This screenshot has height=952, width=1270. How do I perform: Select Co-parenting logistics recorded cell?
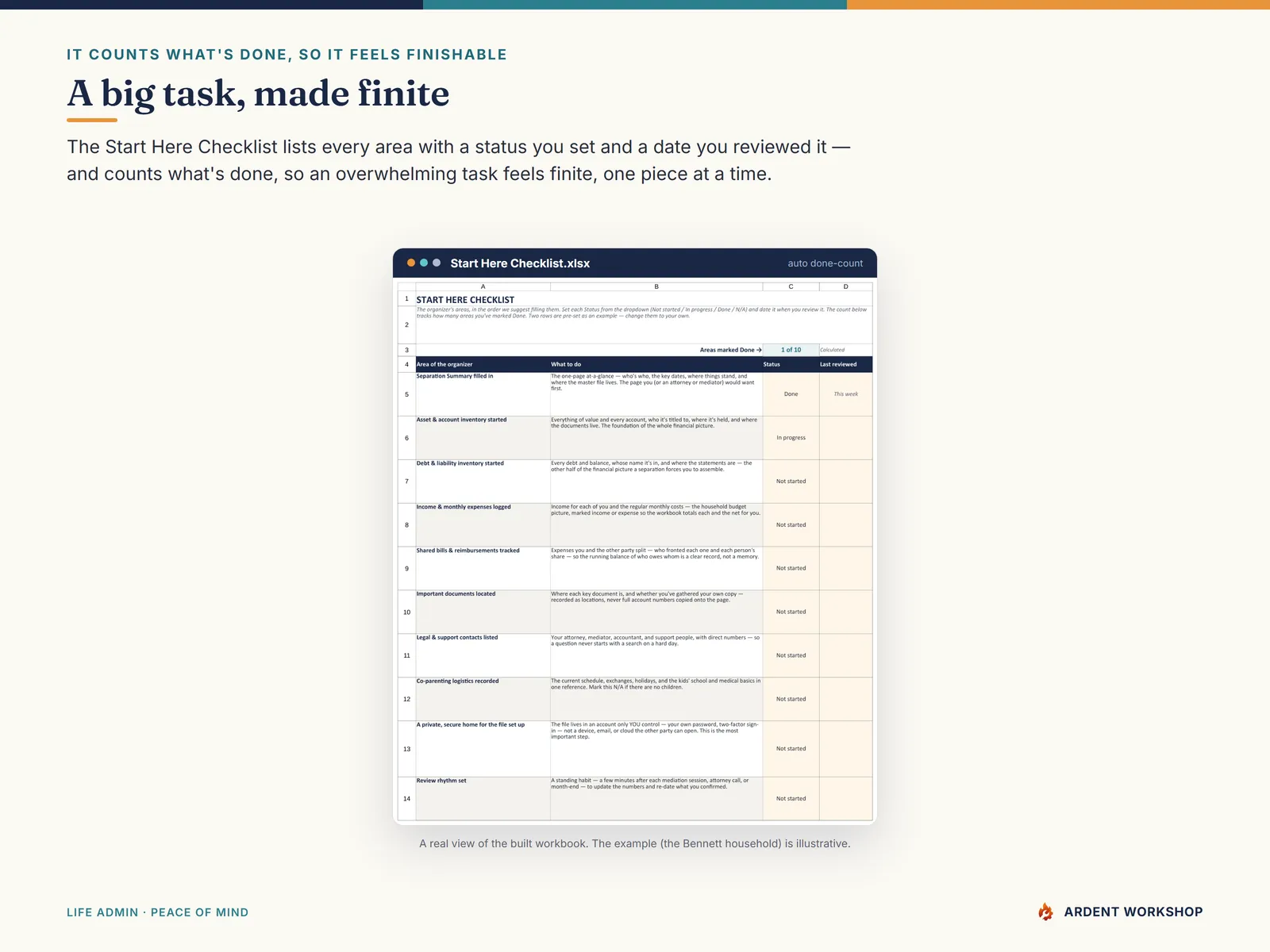tap(483, 699)
